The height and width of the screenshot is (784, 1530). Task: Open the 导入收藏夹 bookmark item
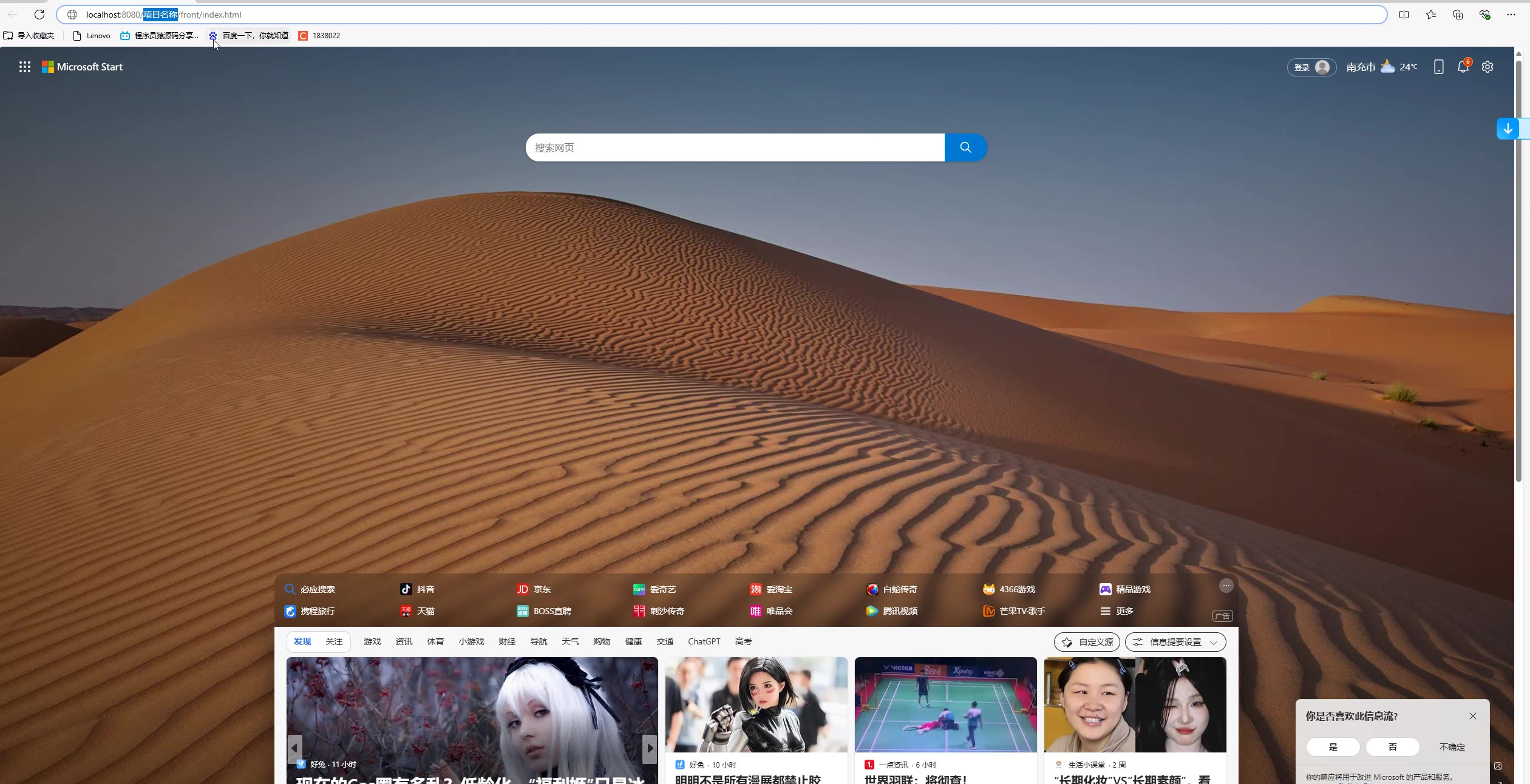(x=29, y=36)
